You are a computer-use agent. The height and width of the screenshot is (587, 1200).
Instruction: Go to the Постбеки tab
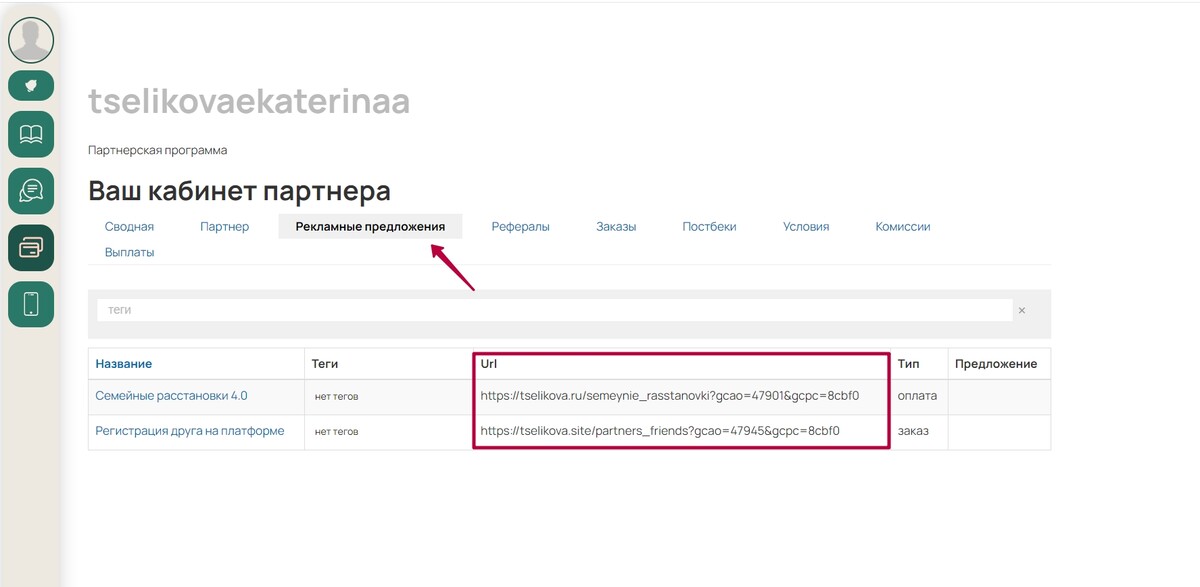click(x=709, y=227)
